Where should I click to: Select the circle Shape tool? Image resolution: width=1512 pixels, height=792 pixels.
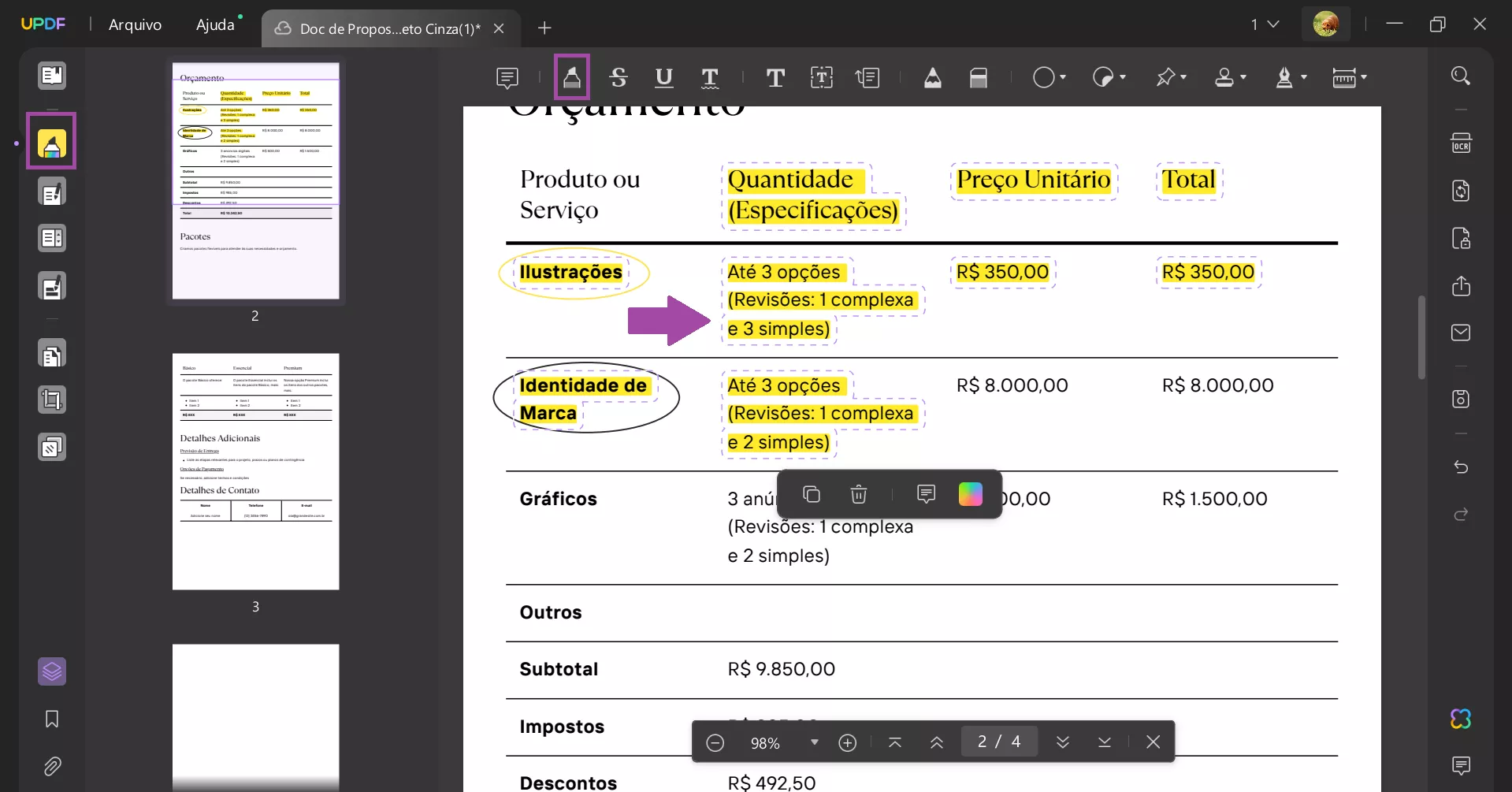pos(1044,77)
